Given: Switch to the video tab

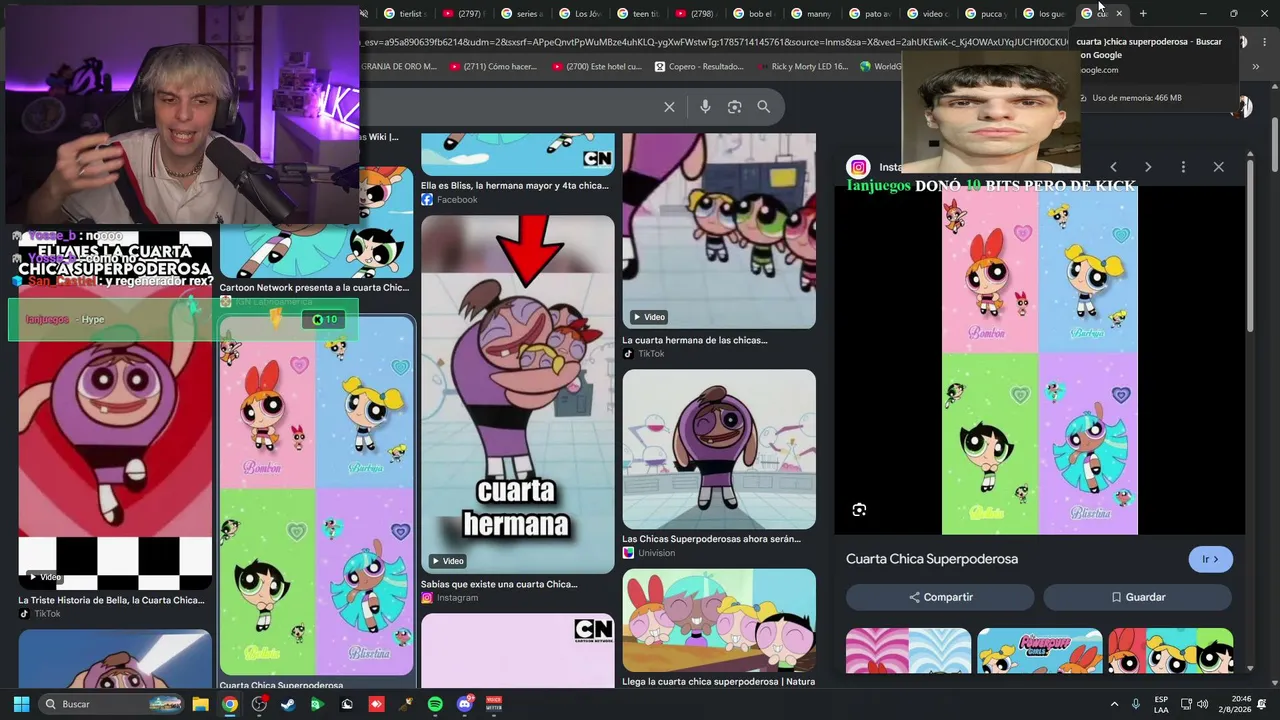Looking at the screenshot, I should [x=926, y=14].
